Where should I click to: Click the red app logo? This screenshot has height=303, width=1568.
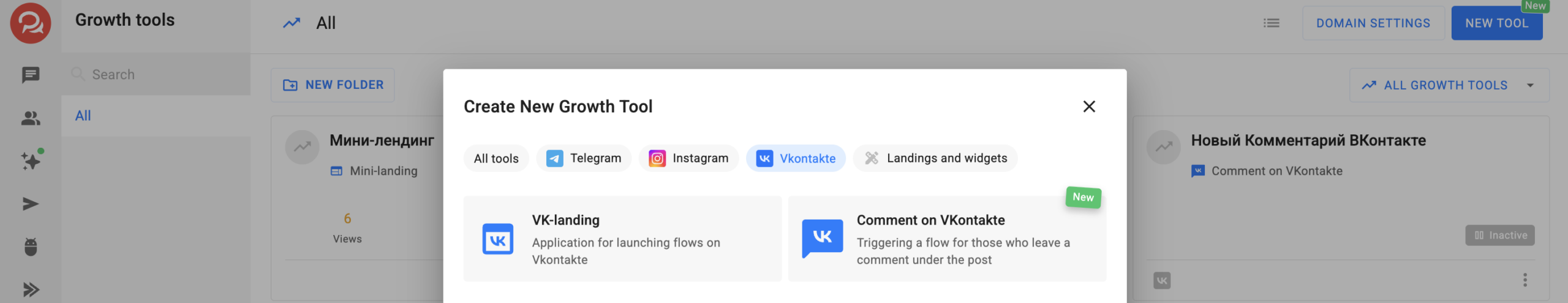click(30, 23)
